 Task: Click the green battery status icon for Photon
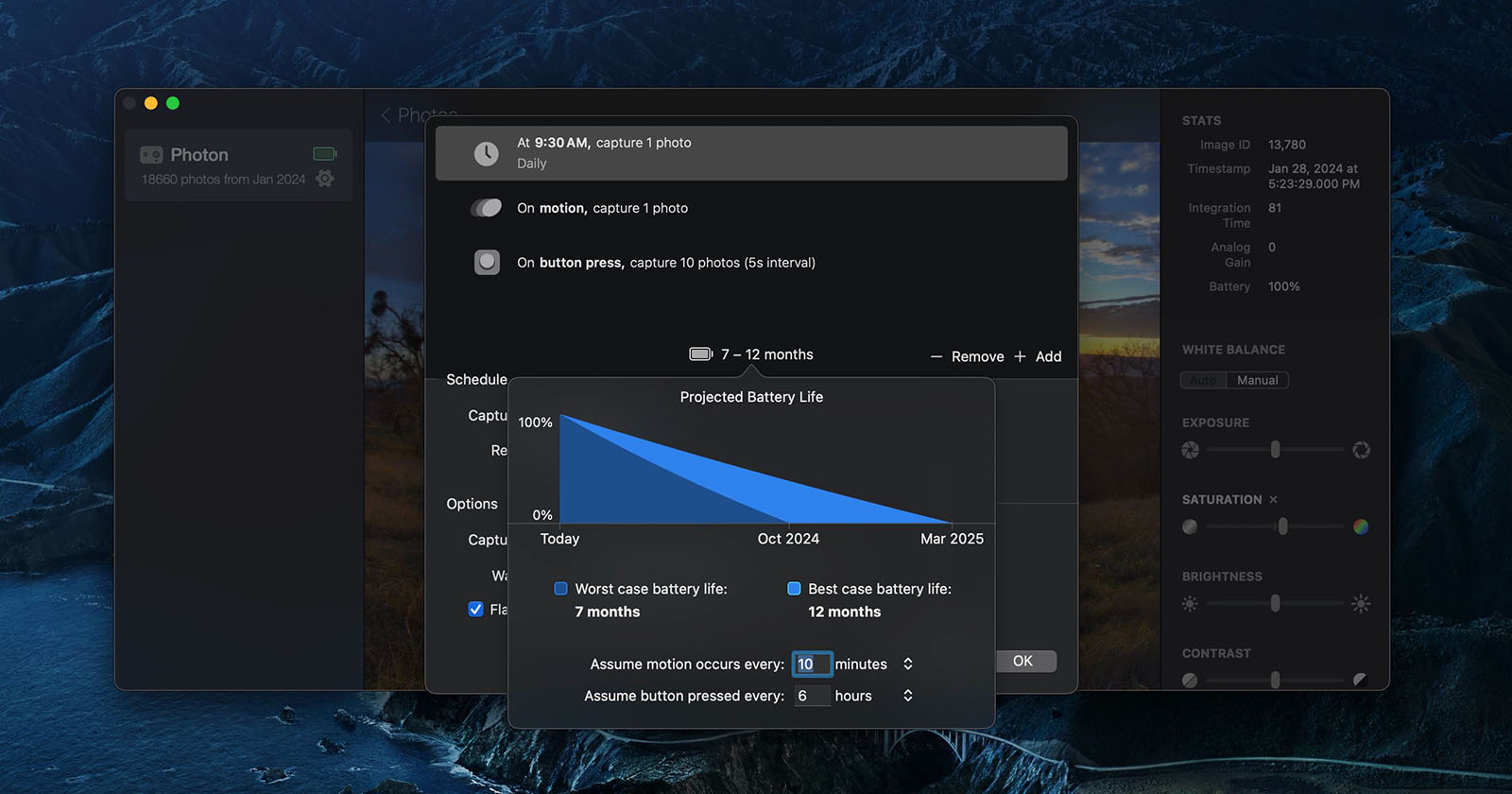(x=324, y=154)
